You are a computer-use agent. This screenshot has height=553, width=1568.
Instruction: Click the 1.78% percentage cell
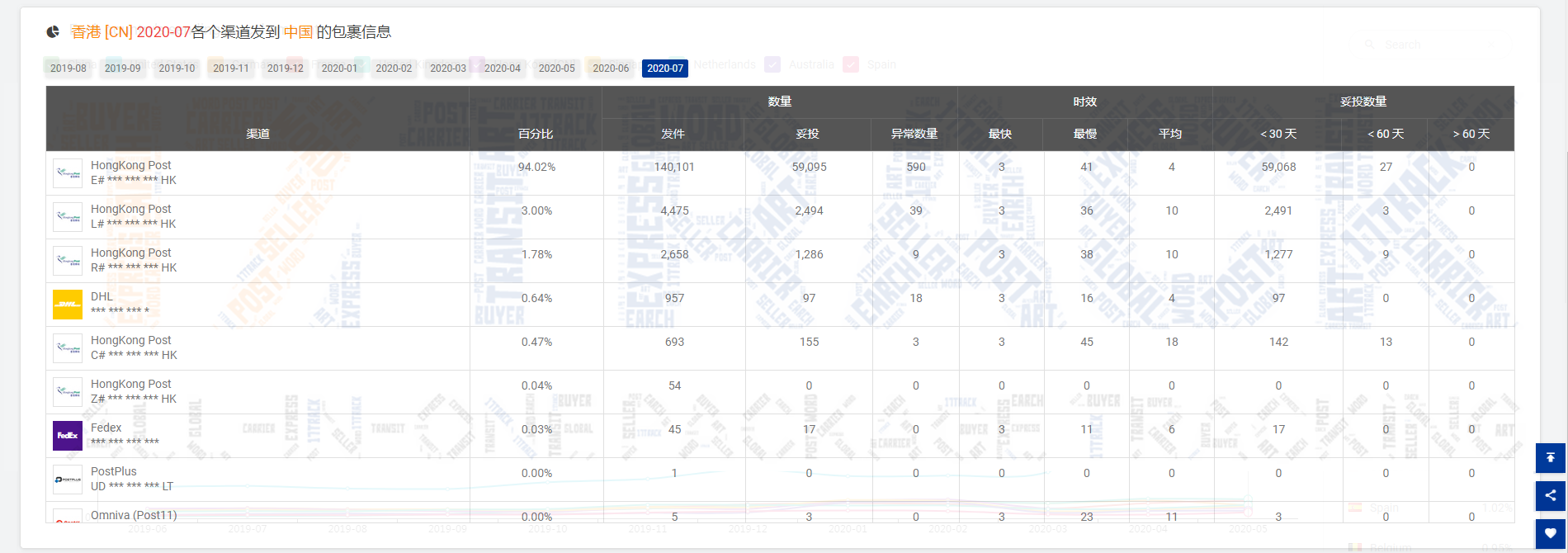coord(536,254)
